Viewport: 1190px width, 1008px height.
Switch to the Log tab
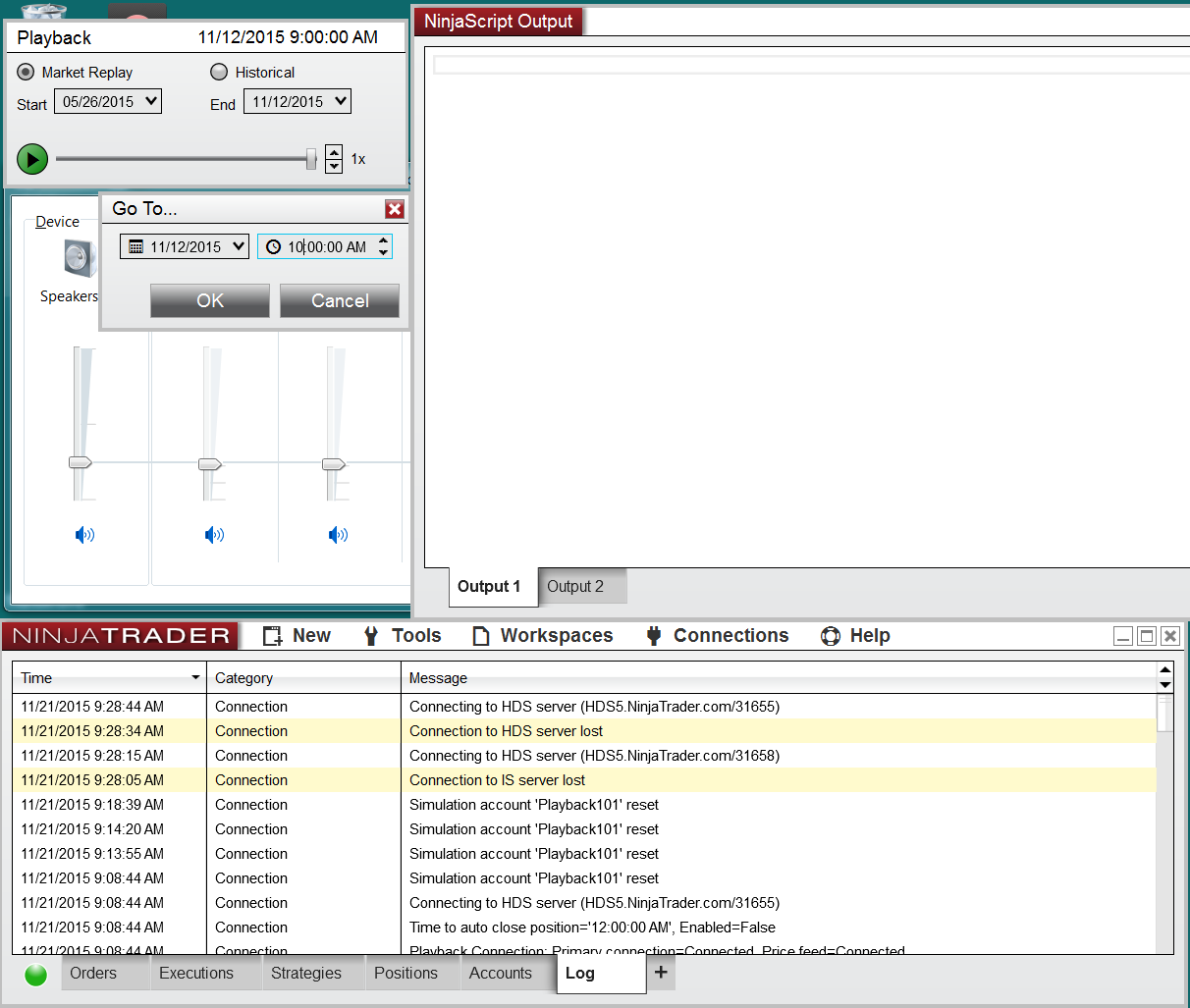(x=601, y=974)
